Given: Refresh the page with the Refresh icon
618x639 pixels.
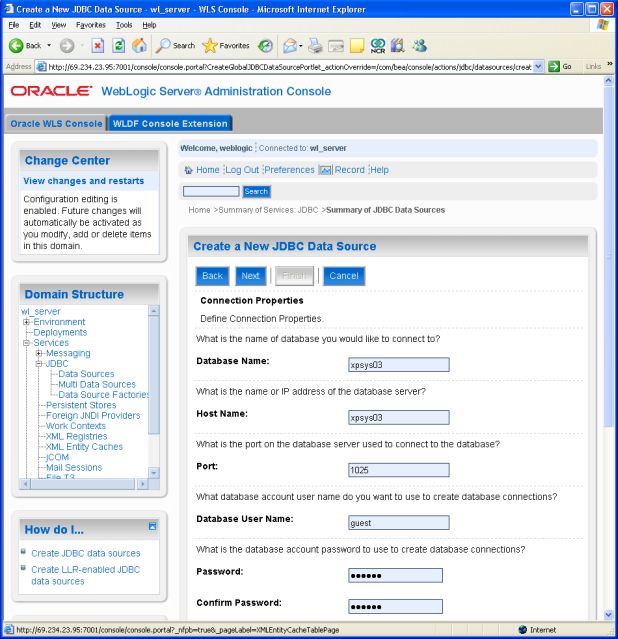Looking at the screenshot, I should coord(118,46).
